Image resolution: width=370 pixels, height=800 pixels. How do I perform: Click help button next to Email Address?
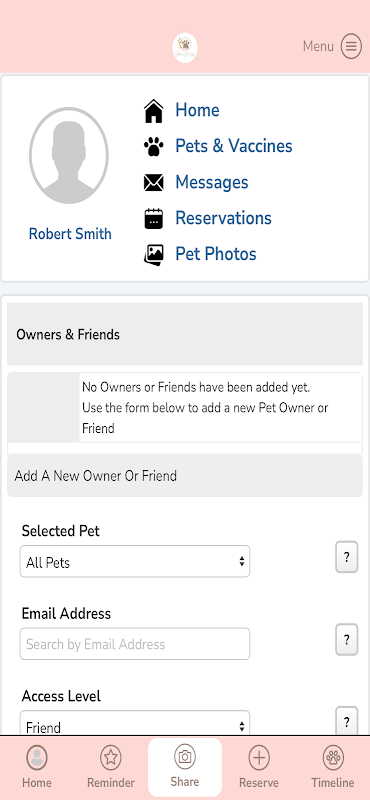[x=347, y=640]
